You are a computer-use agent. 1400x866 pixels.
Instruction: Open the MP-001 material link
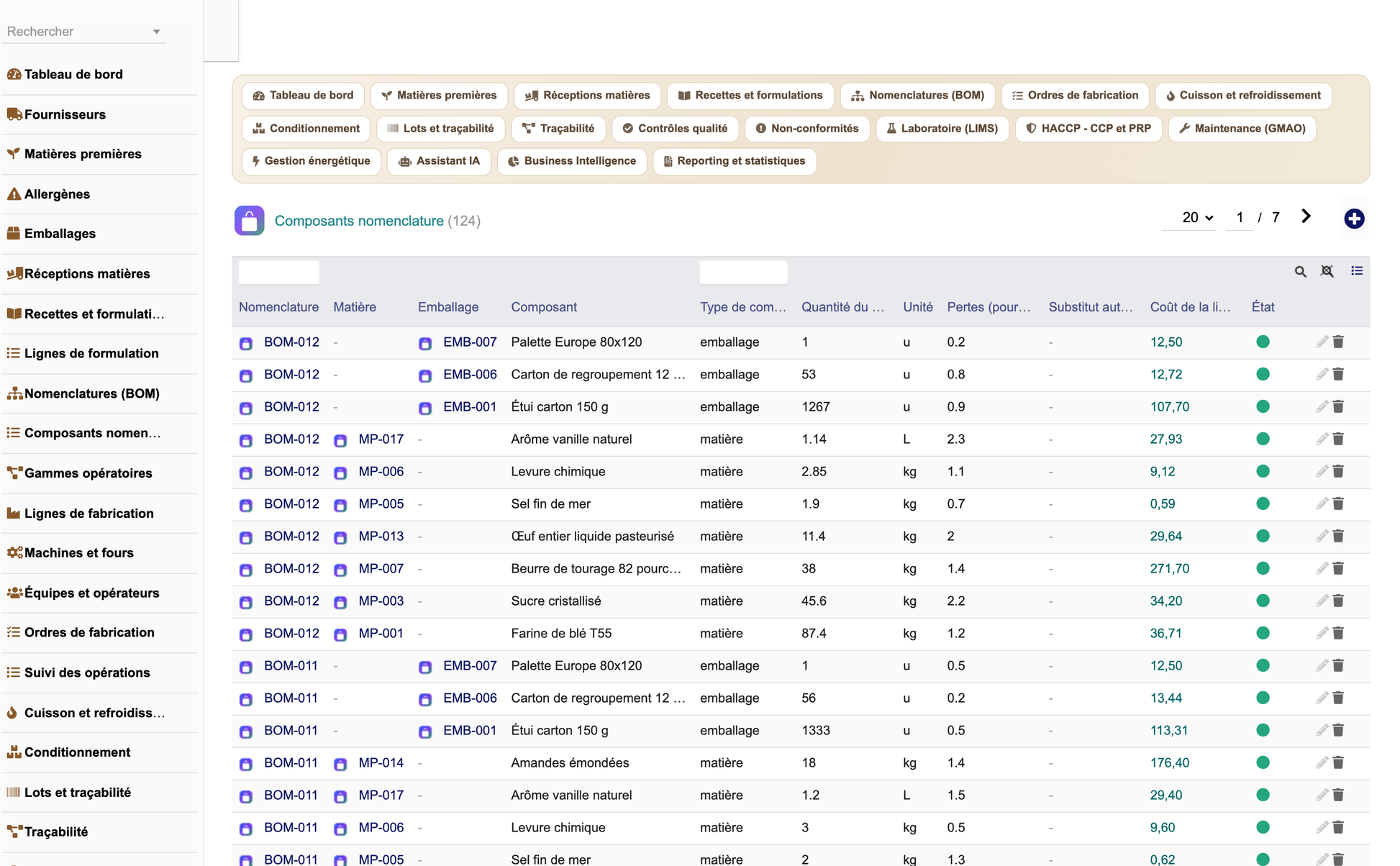(x=381, y=633)
